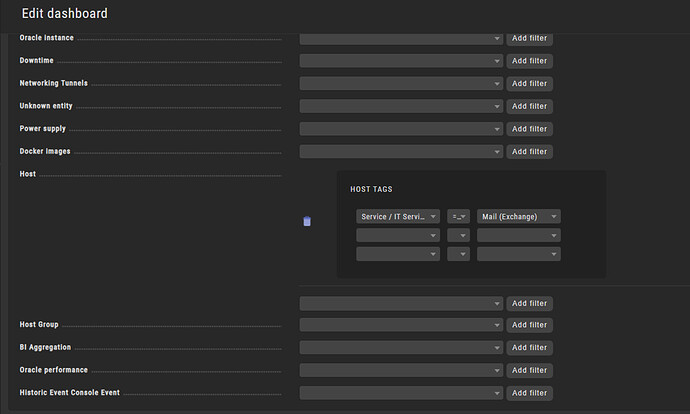The image size is (690, 414).
Task: Open the Host filter selection dropdown below Host tags
Action: (401, 304)
